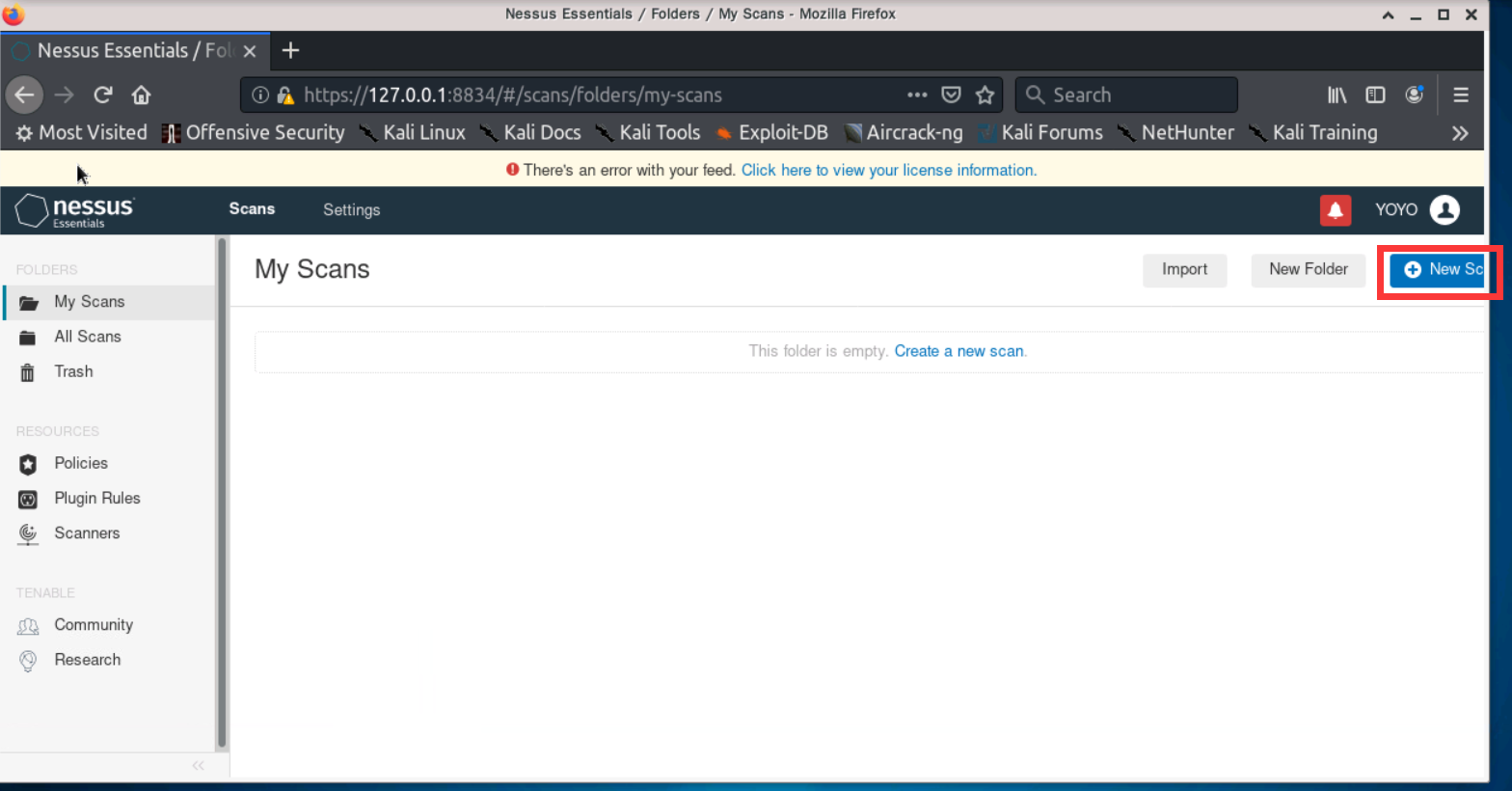Click the blue New Scan button
Viewport: 1512px width, 791px height.
1437,270
